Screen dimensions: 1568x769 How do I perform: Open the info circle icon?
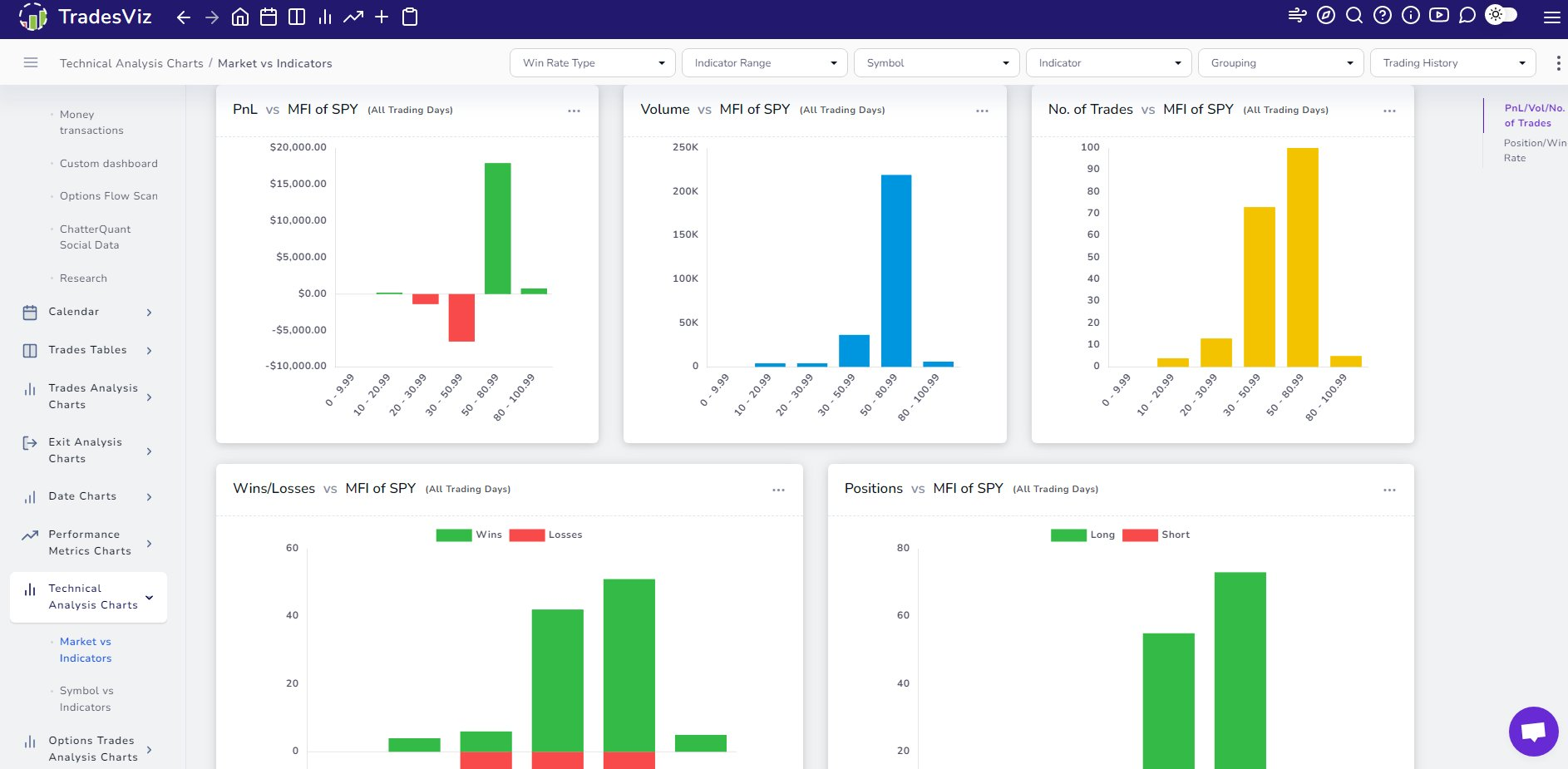[1411, 15]
